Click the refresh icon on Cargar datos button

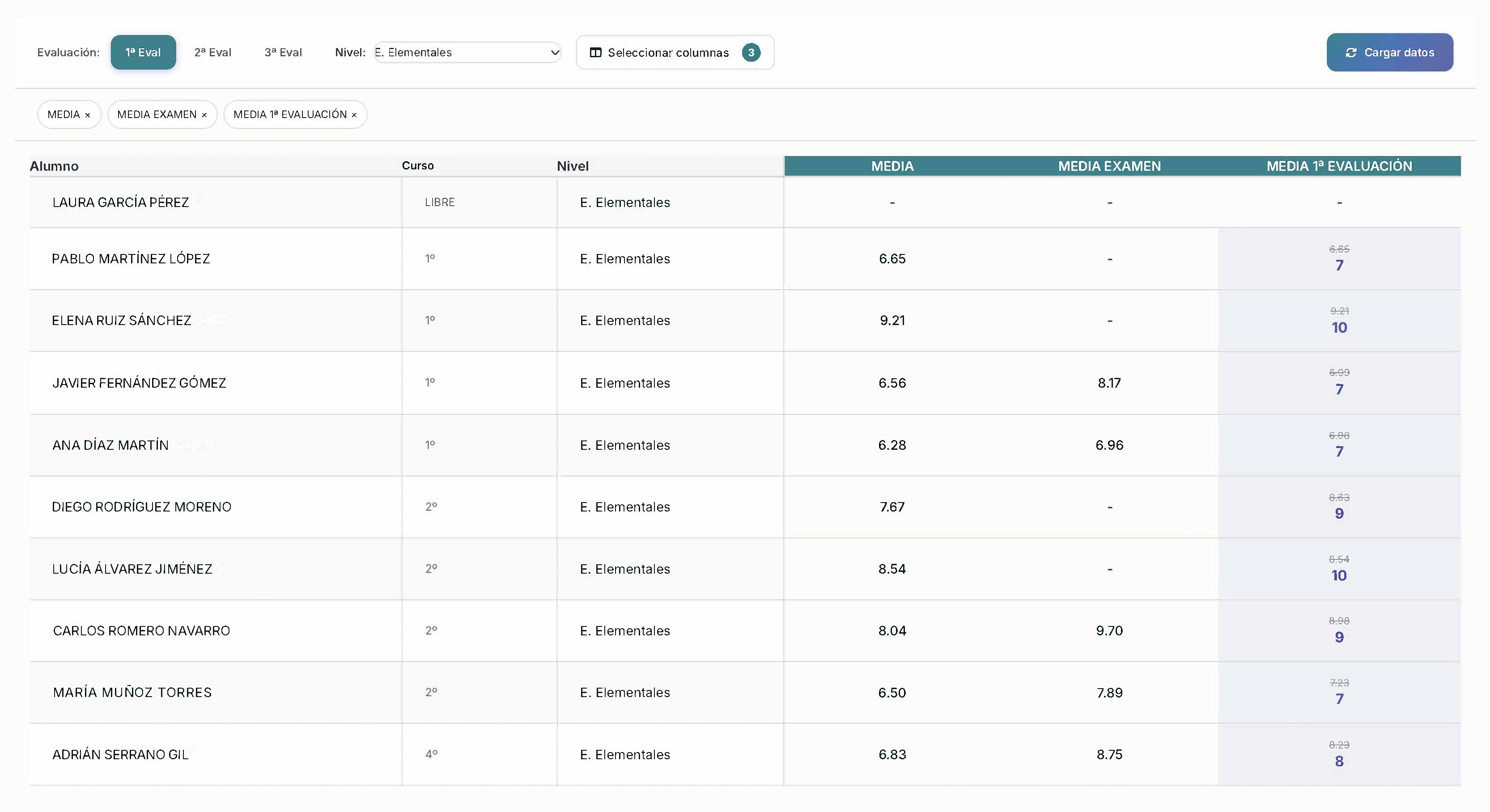click(1352, 52)
